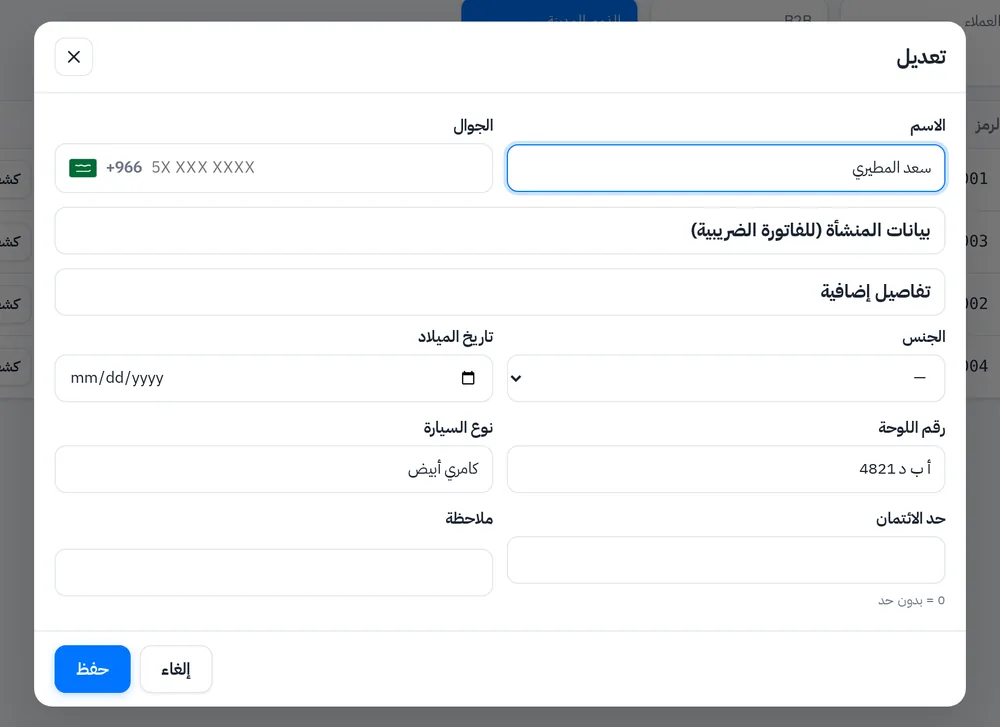
Task: Click the نوع السيارة field كامري أبيض
Action: coord(274,469)
